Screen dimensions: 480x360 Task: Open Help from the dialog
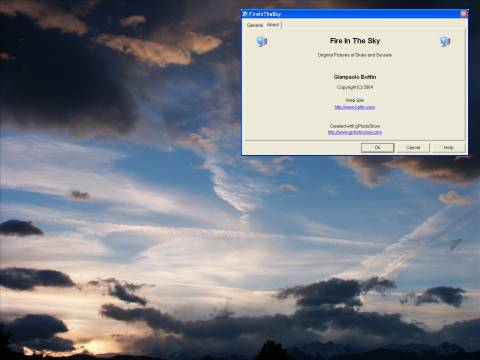[448, 148]
